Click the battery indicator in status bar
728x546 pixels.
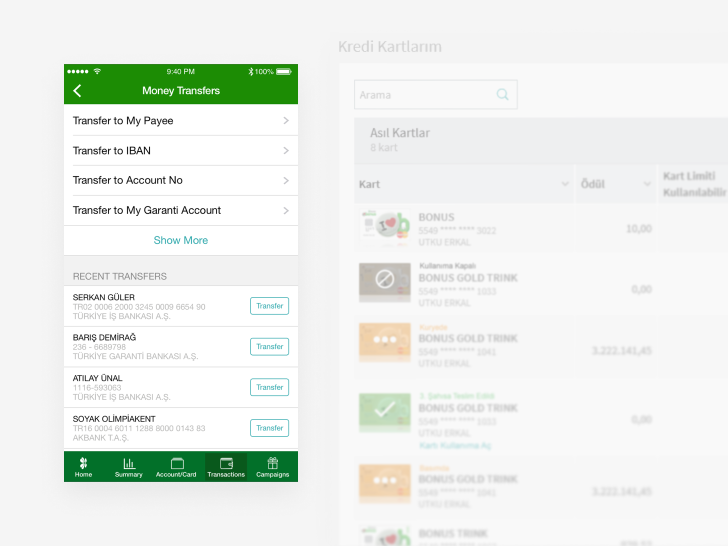[x=284, y=72]
